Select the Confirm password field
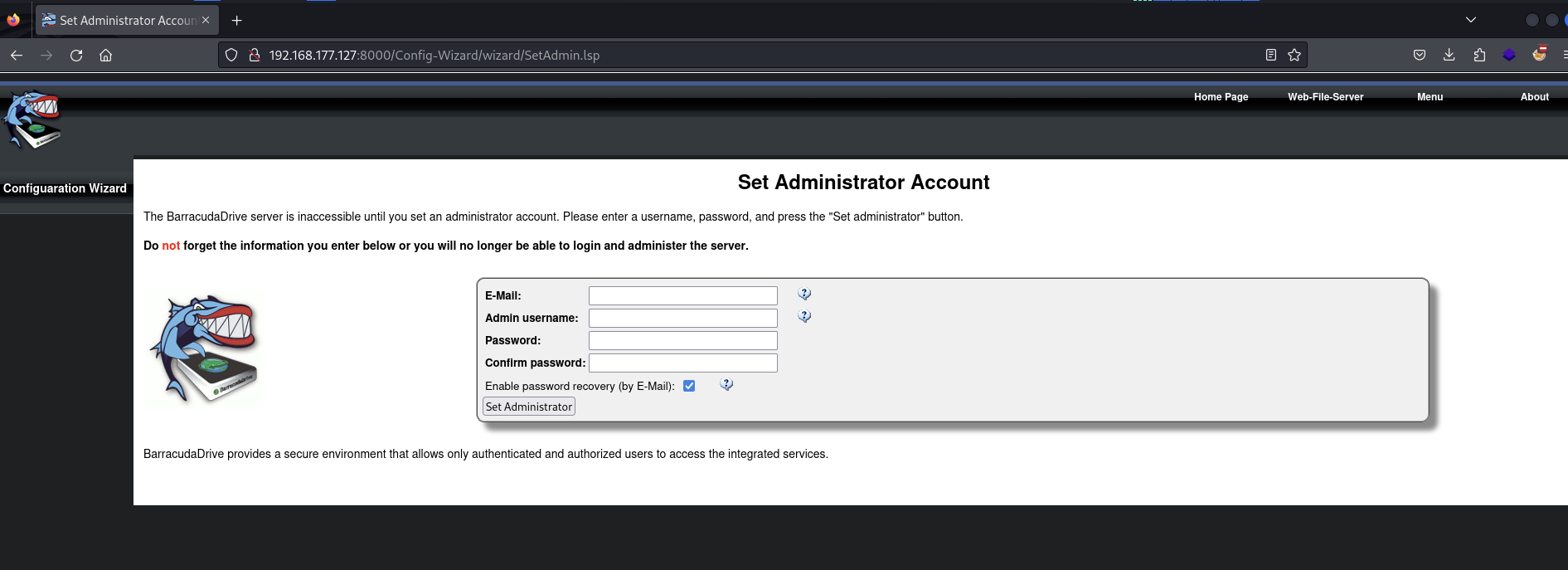This screenshot has width=1568, height=570. tap(682, 363)
